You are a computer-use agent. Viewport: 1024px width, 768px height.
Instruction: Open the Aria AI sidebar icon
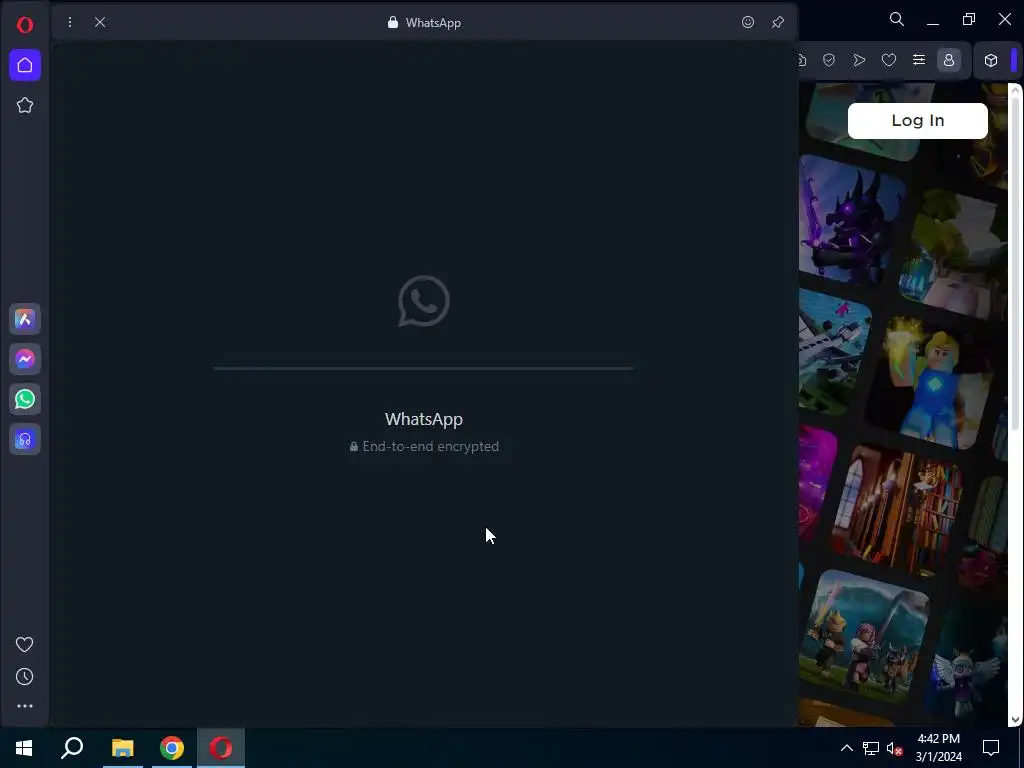(25, 319)
